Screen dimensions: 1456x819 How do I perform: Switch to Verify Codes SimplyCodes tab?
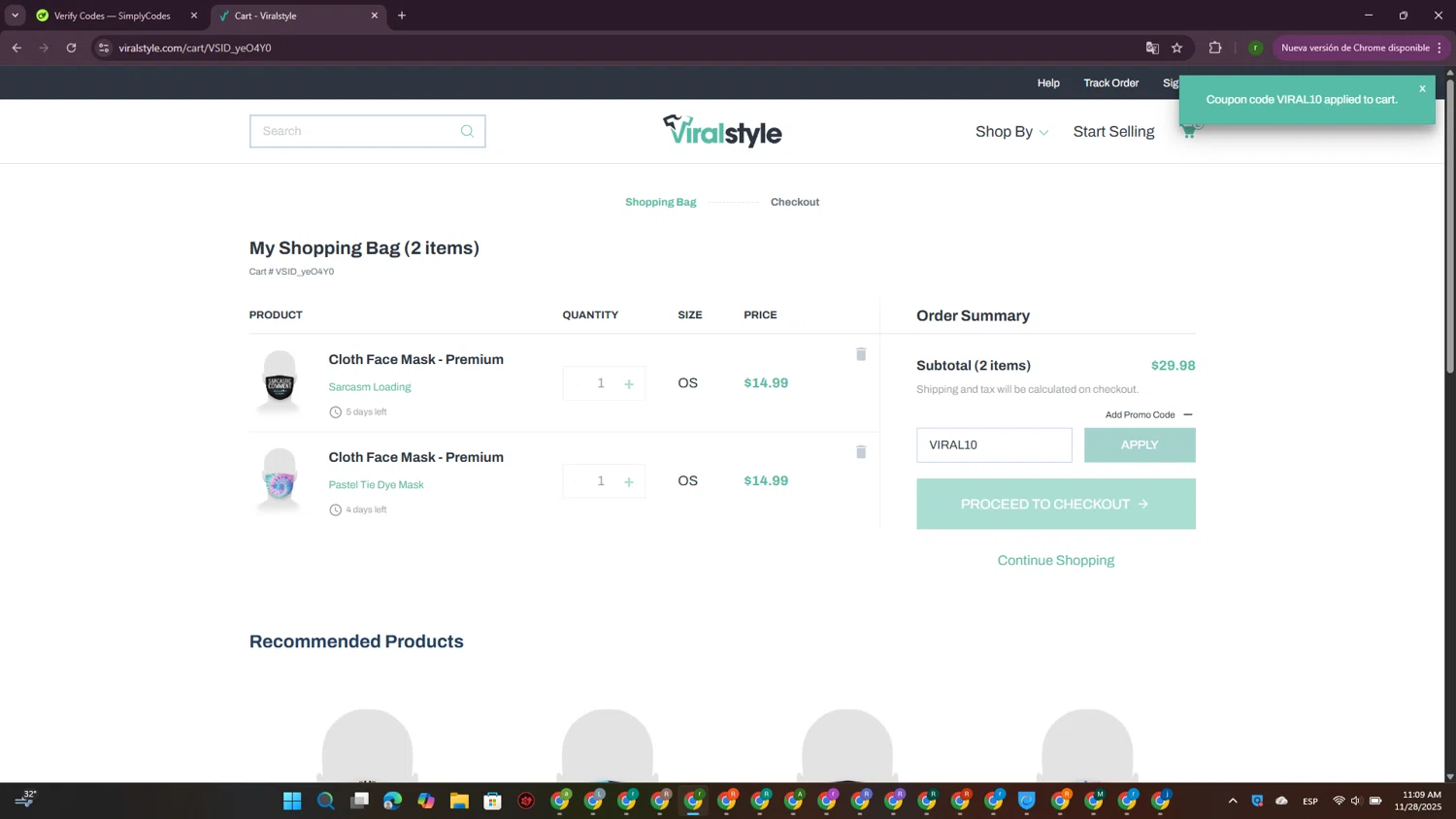pos(112,16)
